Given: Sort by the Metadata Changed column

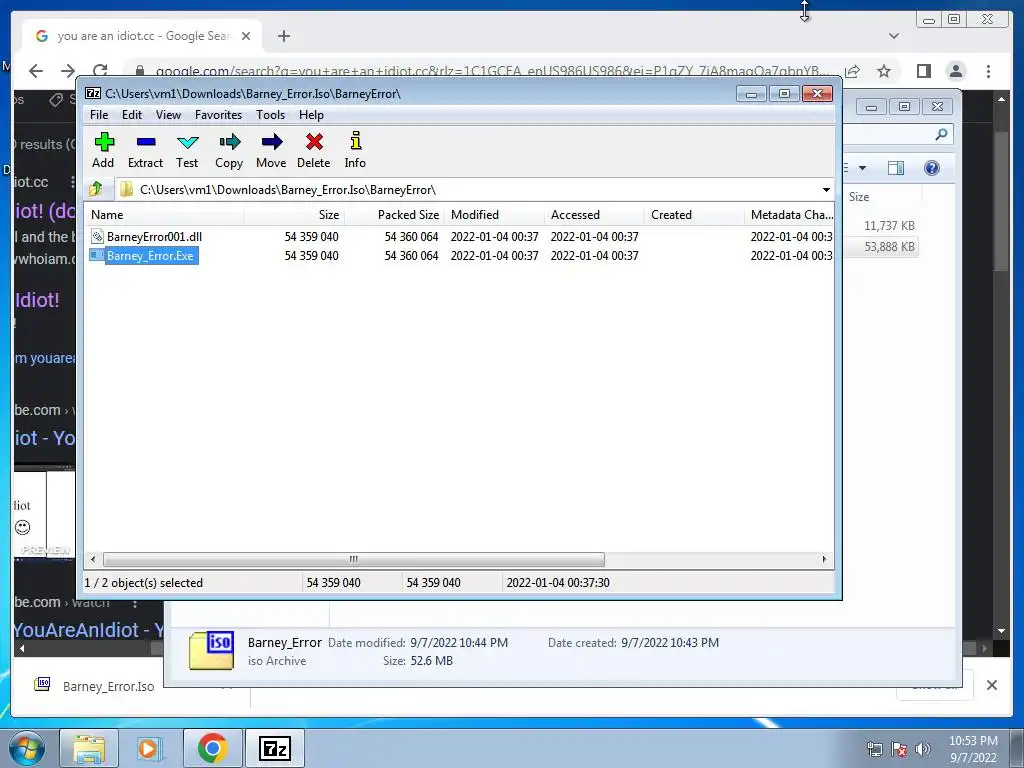Looking at the screenshot, I should [x=790, y=215].
